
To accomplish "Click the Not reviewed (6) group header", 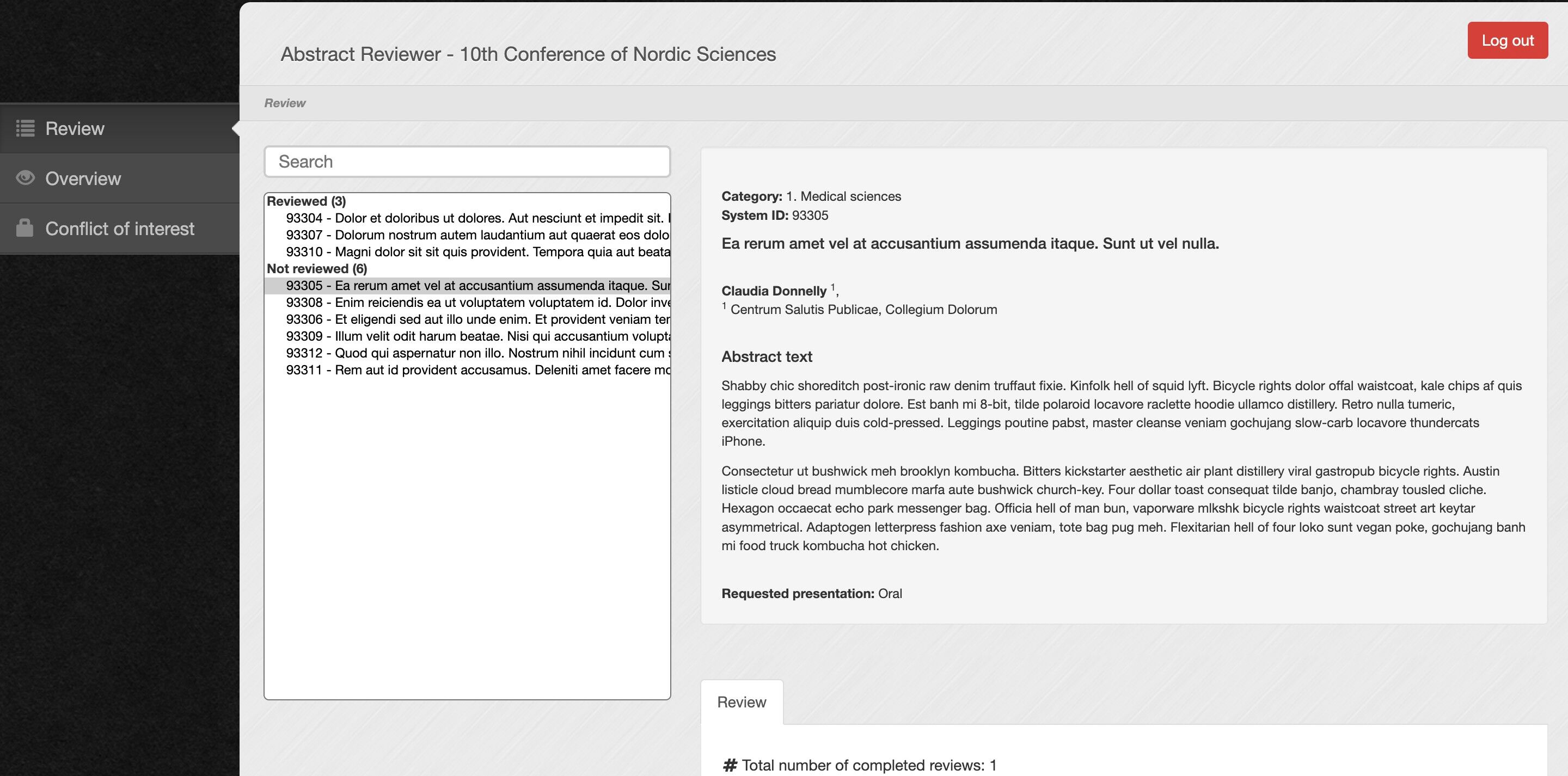I will pyautogui.click(x=316, y=268).
